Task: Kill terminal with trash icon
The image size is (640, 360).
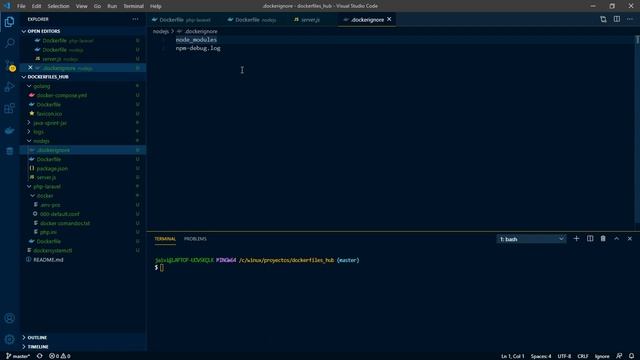Action: (603, 239)
